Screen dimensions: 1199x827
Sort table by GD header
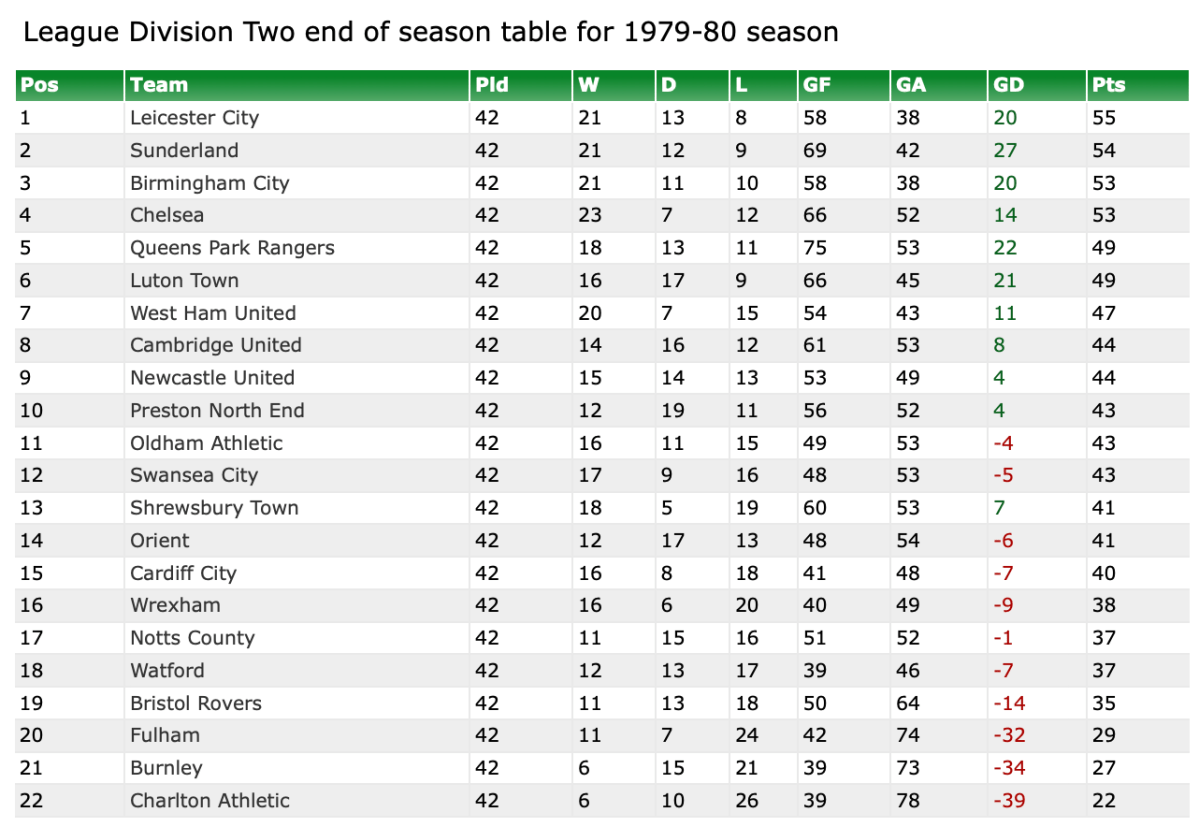pyautogui.click(x=1009, y=85)
